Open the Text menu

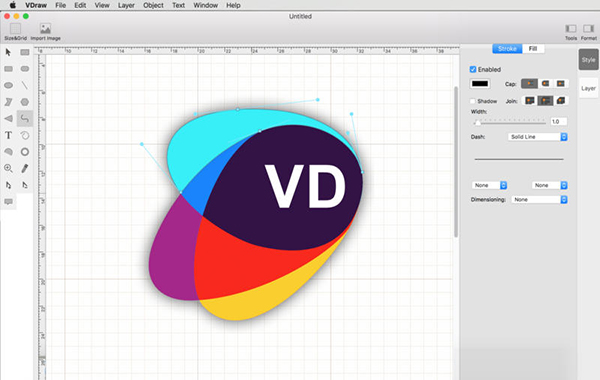178,5
